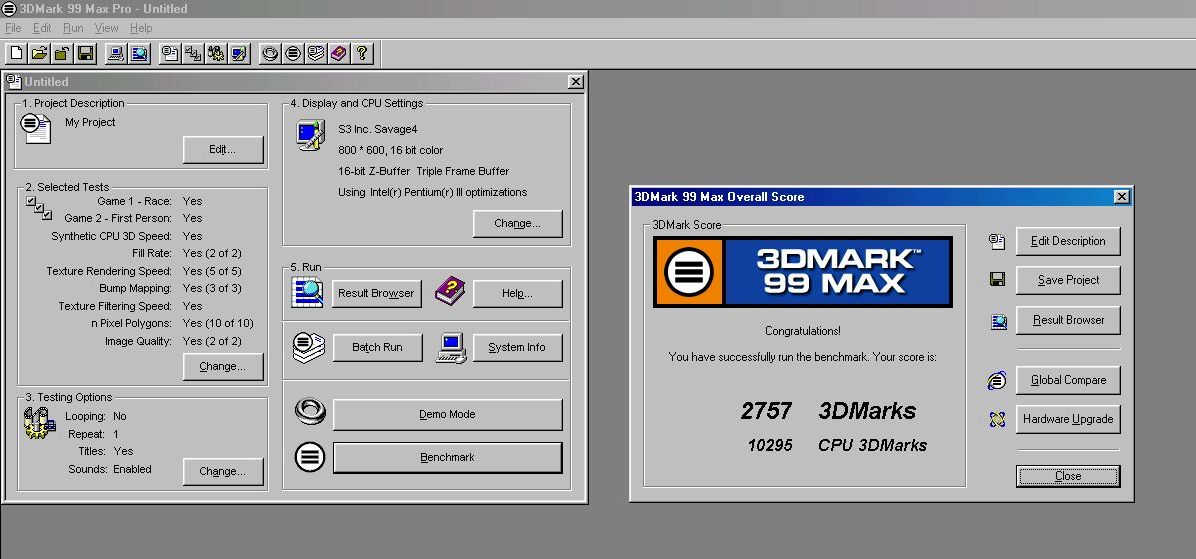Click the Batch Run stacked pages toolbar icon
Image resolution: width=1196 pixels, height=559 pixels.
[x=316, y=53]
